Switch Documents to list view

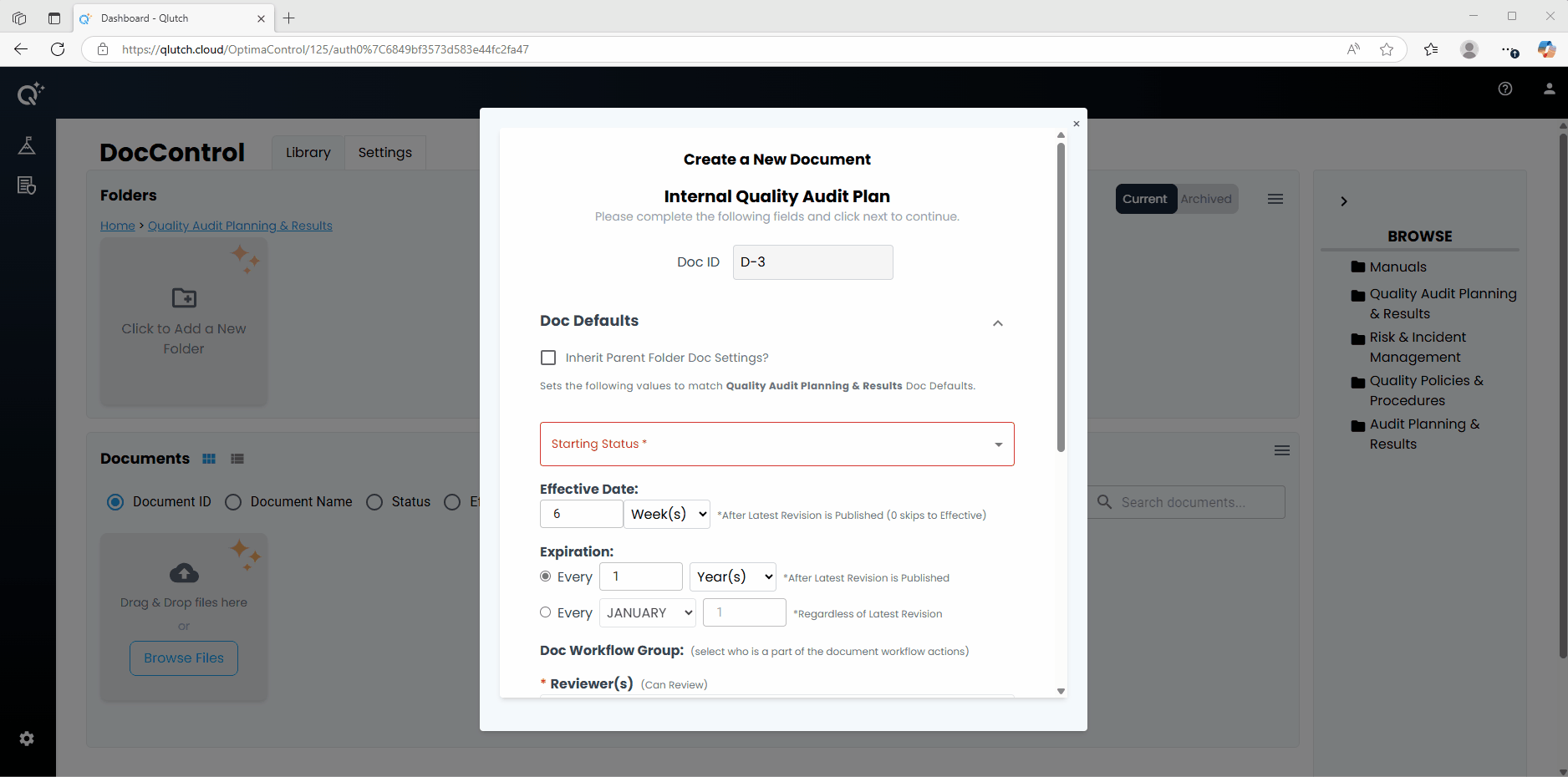click(237, 459)
